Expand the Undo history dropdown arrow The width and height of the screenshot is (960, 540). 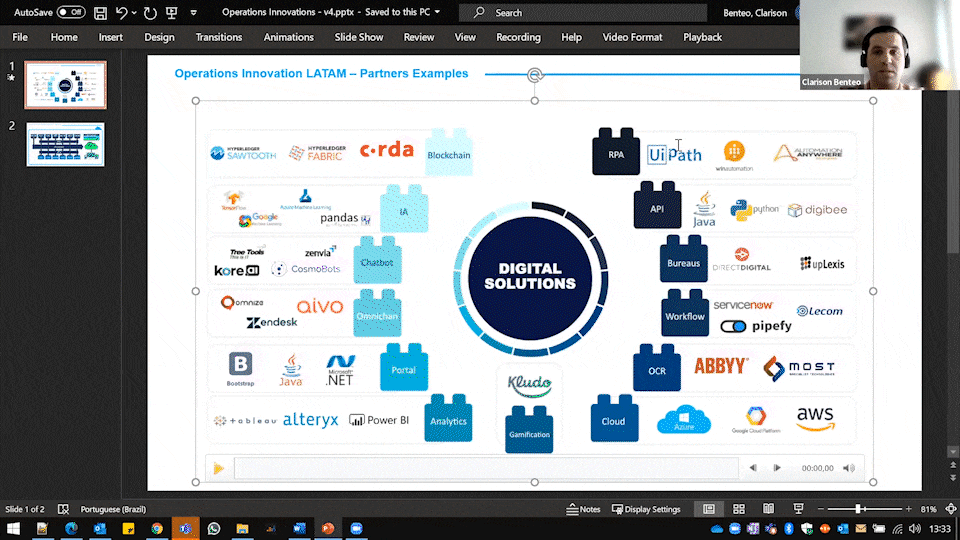point(135,12)
